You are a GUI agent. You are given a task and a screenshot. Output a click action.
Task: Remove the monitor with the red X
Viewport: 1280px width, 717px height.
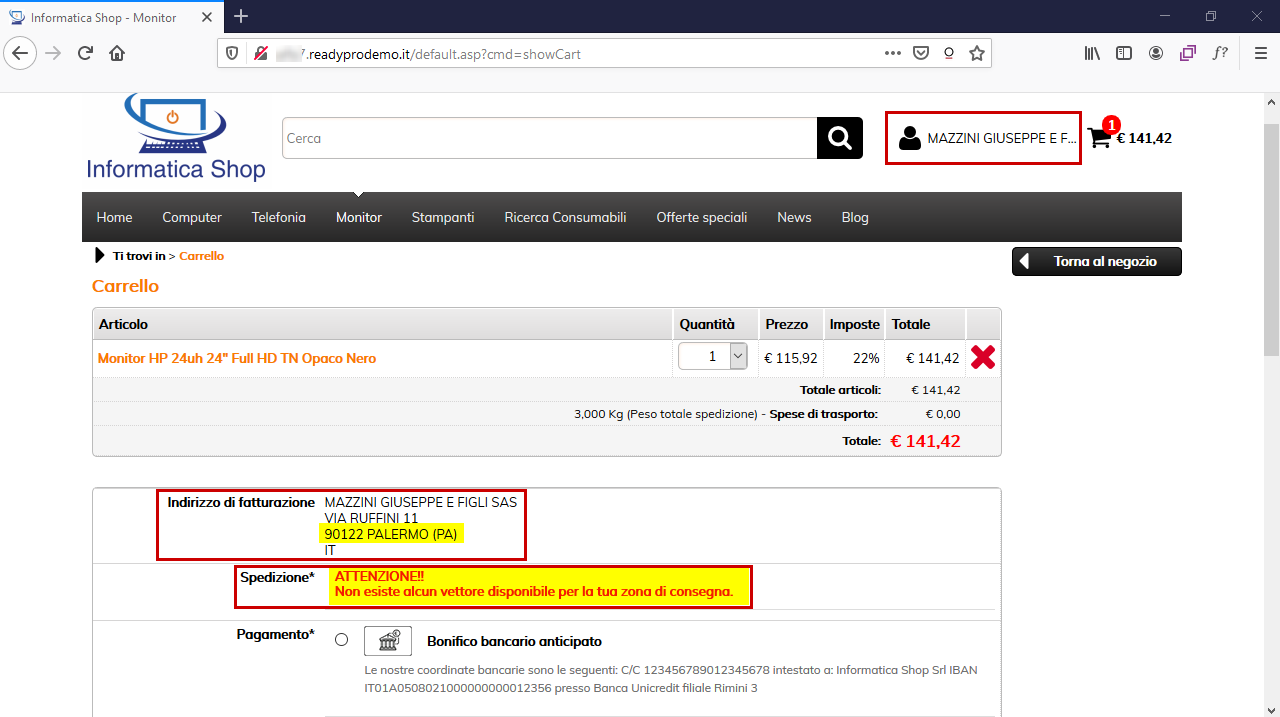pyautogui.click(x=982, y=357)
